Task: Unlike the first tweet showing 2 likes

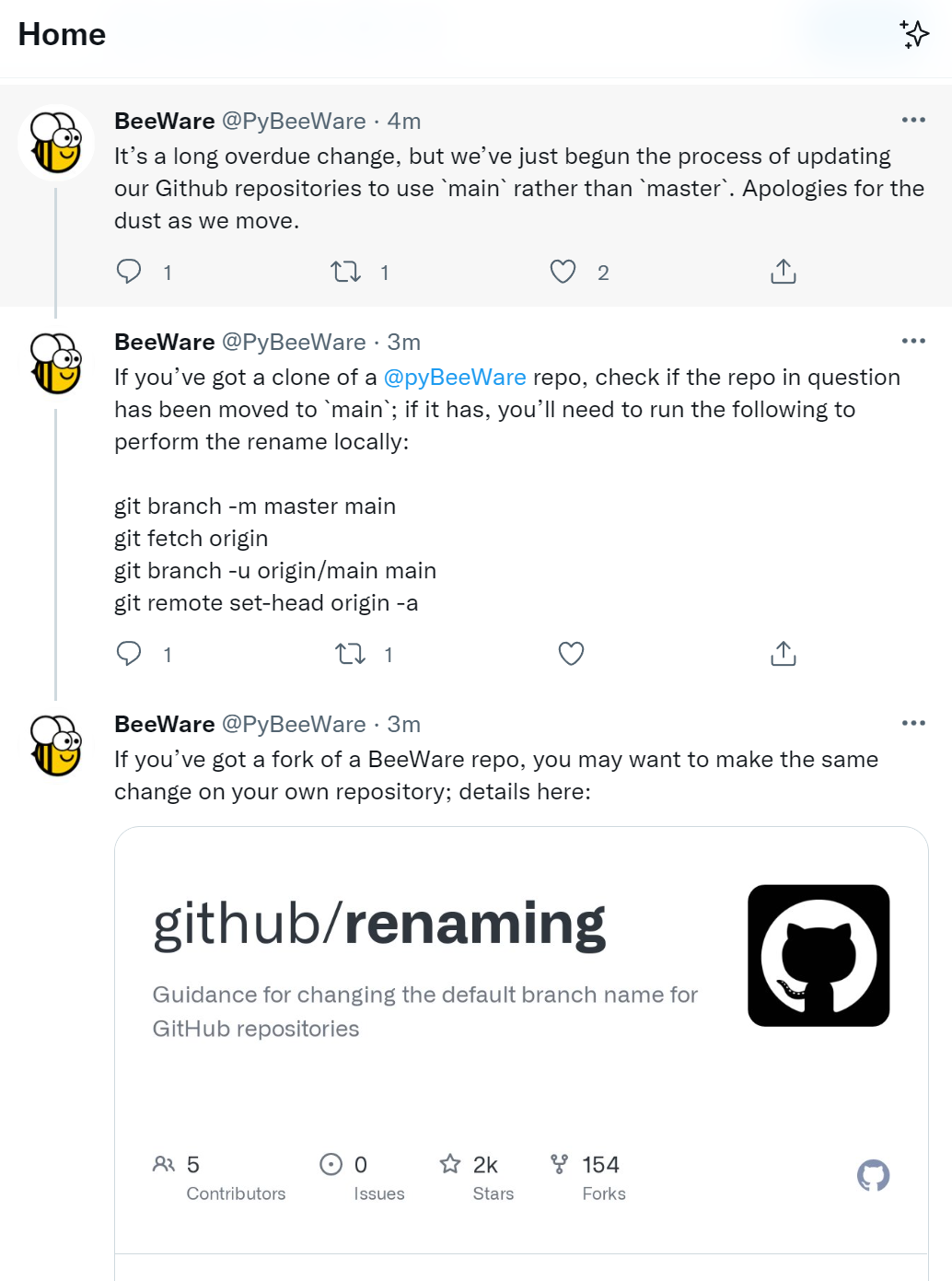Action: (563, 271)
